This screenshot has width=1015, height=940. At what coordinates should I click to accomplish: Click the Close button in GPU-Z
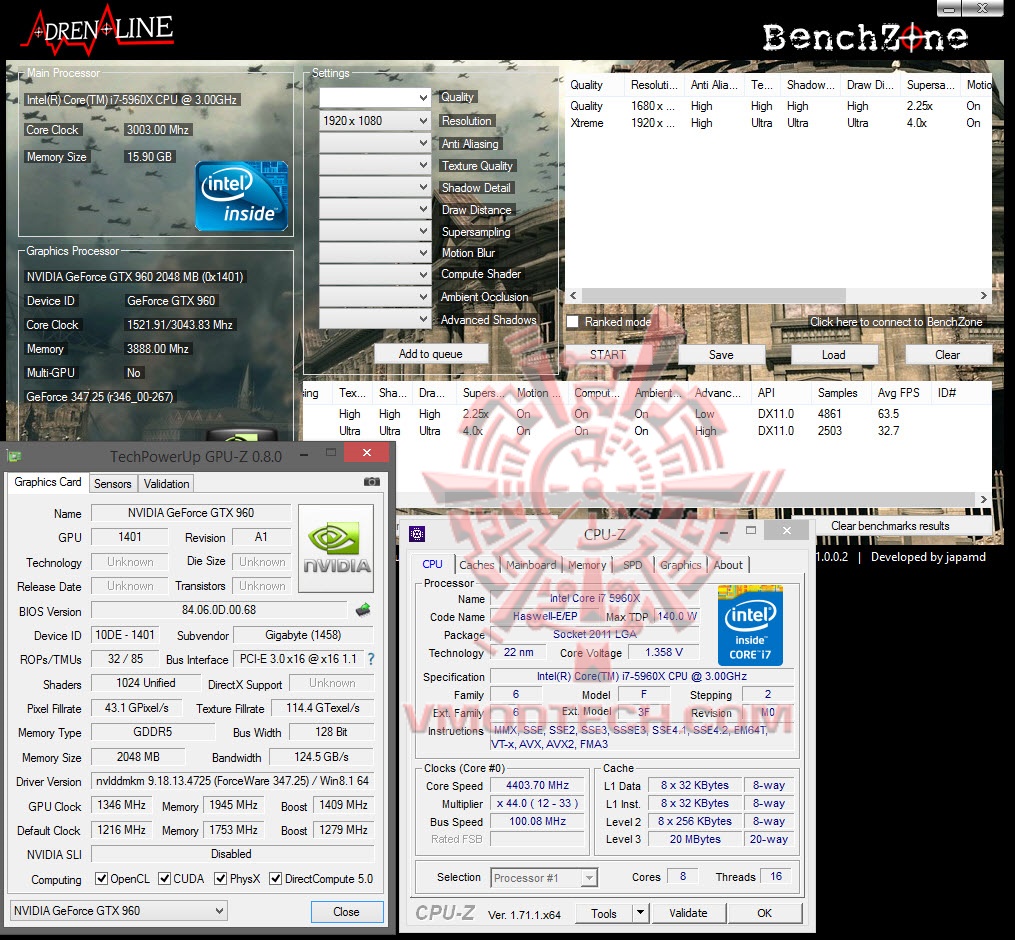(x=346, y=912)
